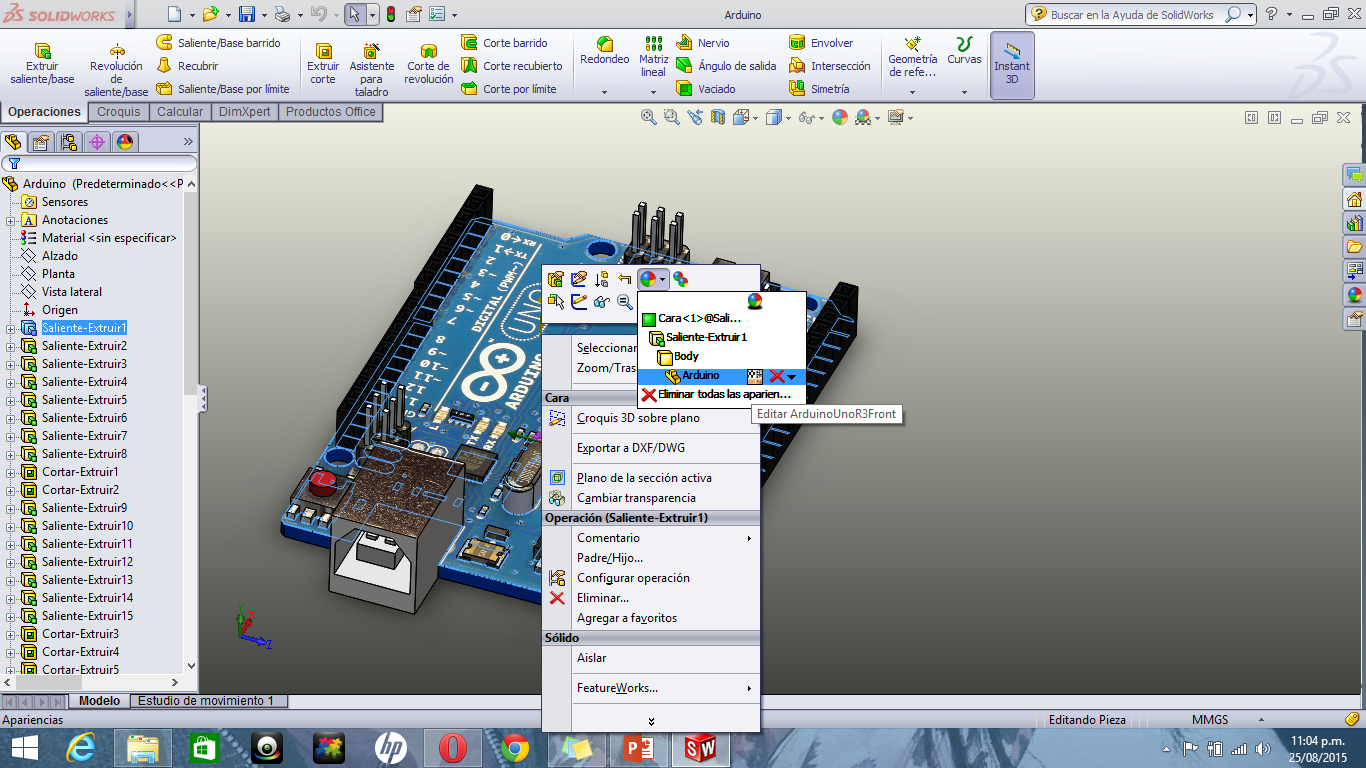1366x768 pixels.
Task: Expand the Cortar-Extruir1 tree node
Action: pos(10,472)
